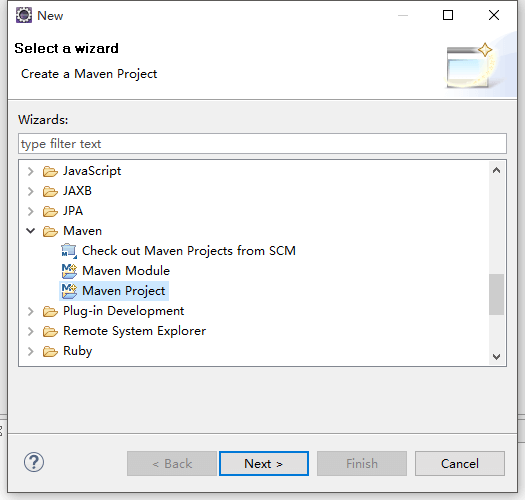The image size is (525, 500).
Task: Select the Plug-in Development label
Action: click(124, 311)
